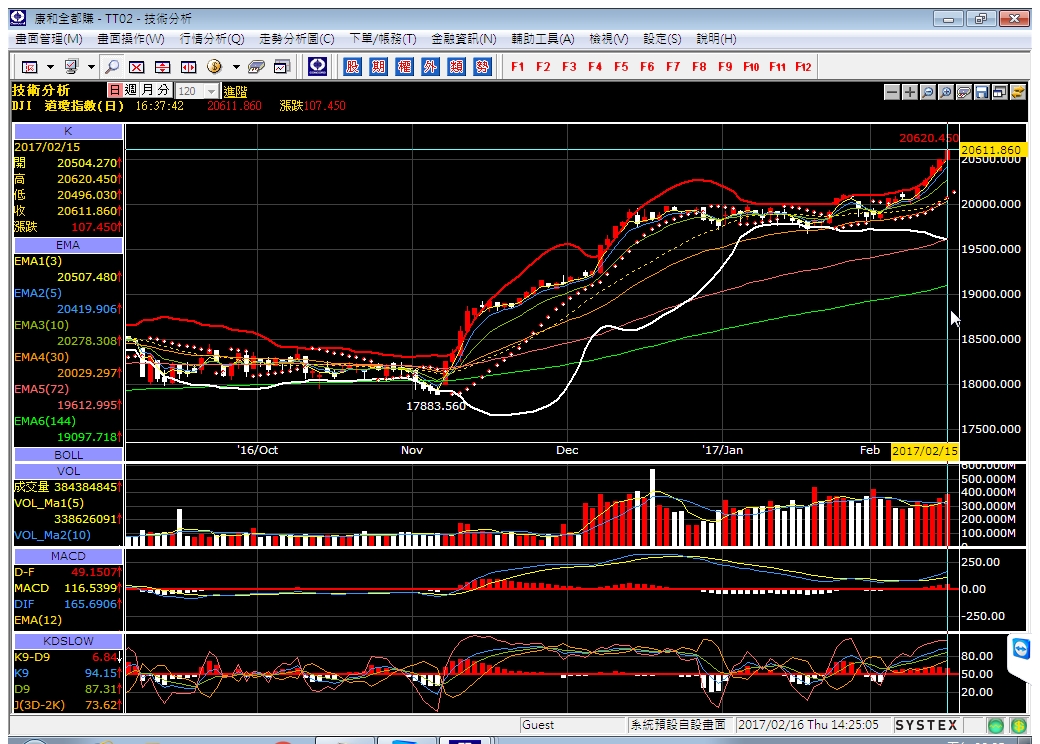This screenshot has height=744, width=1040.
Task: Open 檢視(V) menu
Action: point(609,39)
